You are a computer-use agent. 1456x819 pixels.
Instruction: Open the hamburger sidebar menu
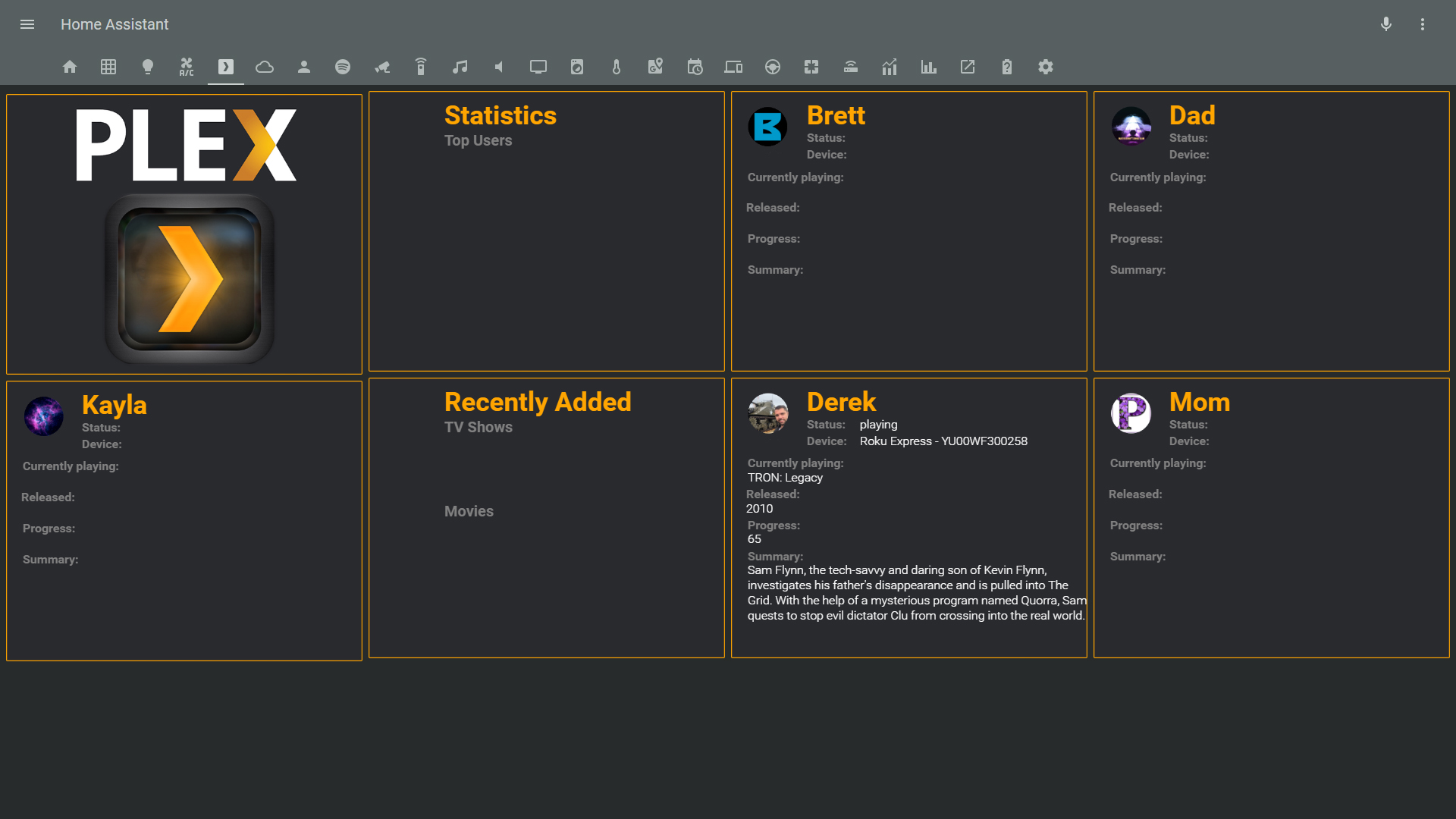pyautogui.click(x=27, y=24)
